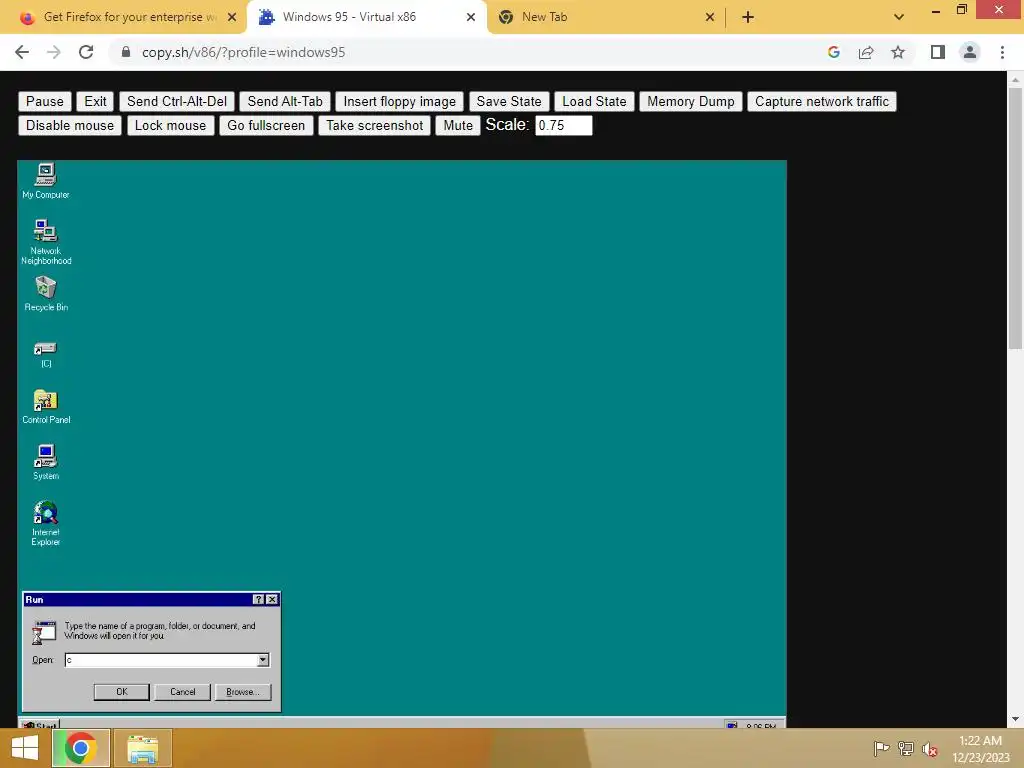Click the Go fullscreen button
The height and width of the screenshot is (768, 1024).
click(266, 125)
